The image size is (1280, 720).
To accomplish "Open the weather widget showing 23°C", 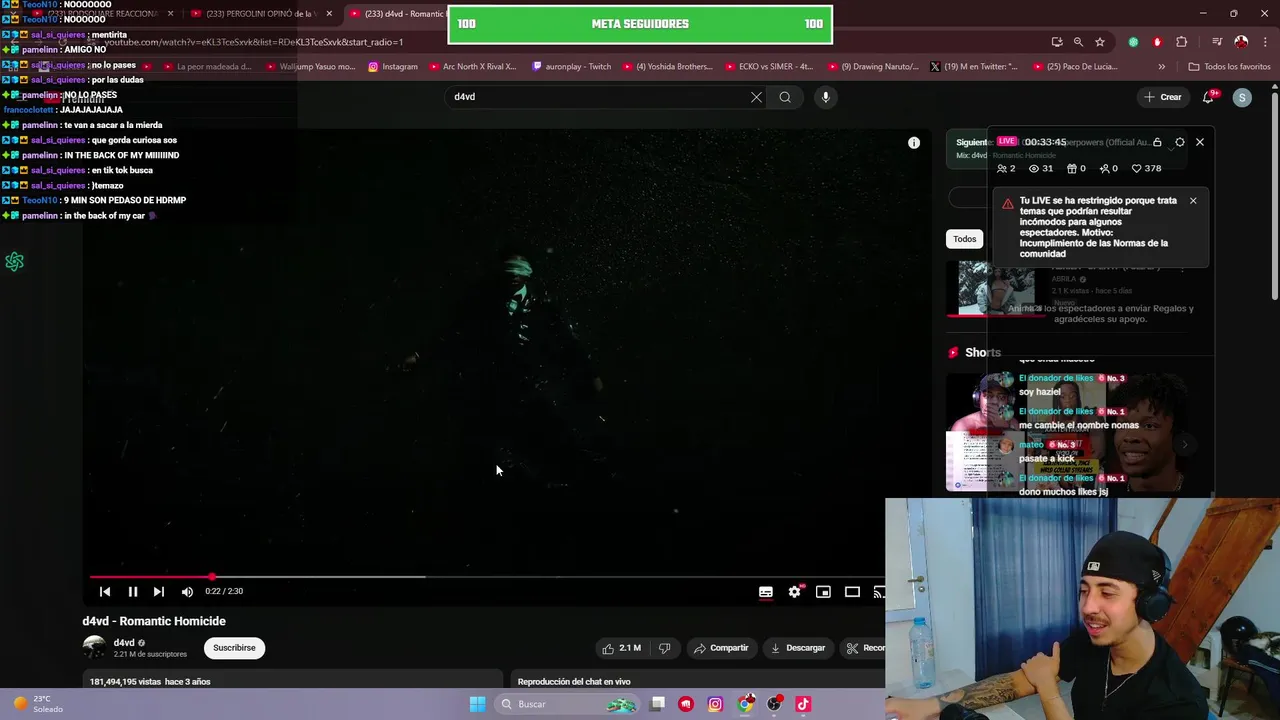I will [x=38, y=704].
